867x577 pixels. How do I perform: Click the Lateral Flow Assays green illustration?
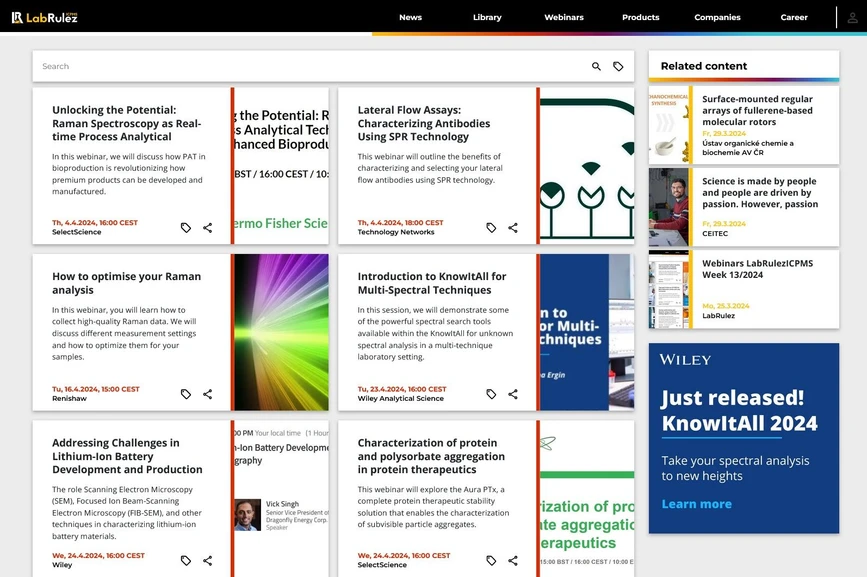587,166
